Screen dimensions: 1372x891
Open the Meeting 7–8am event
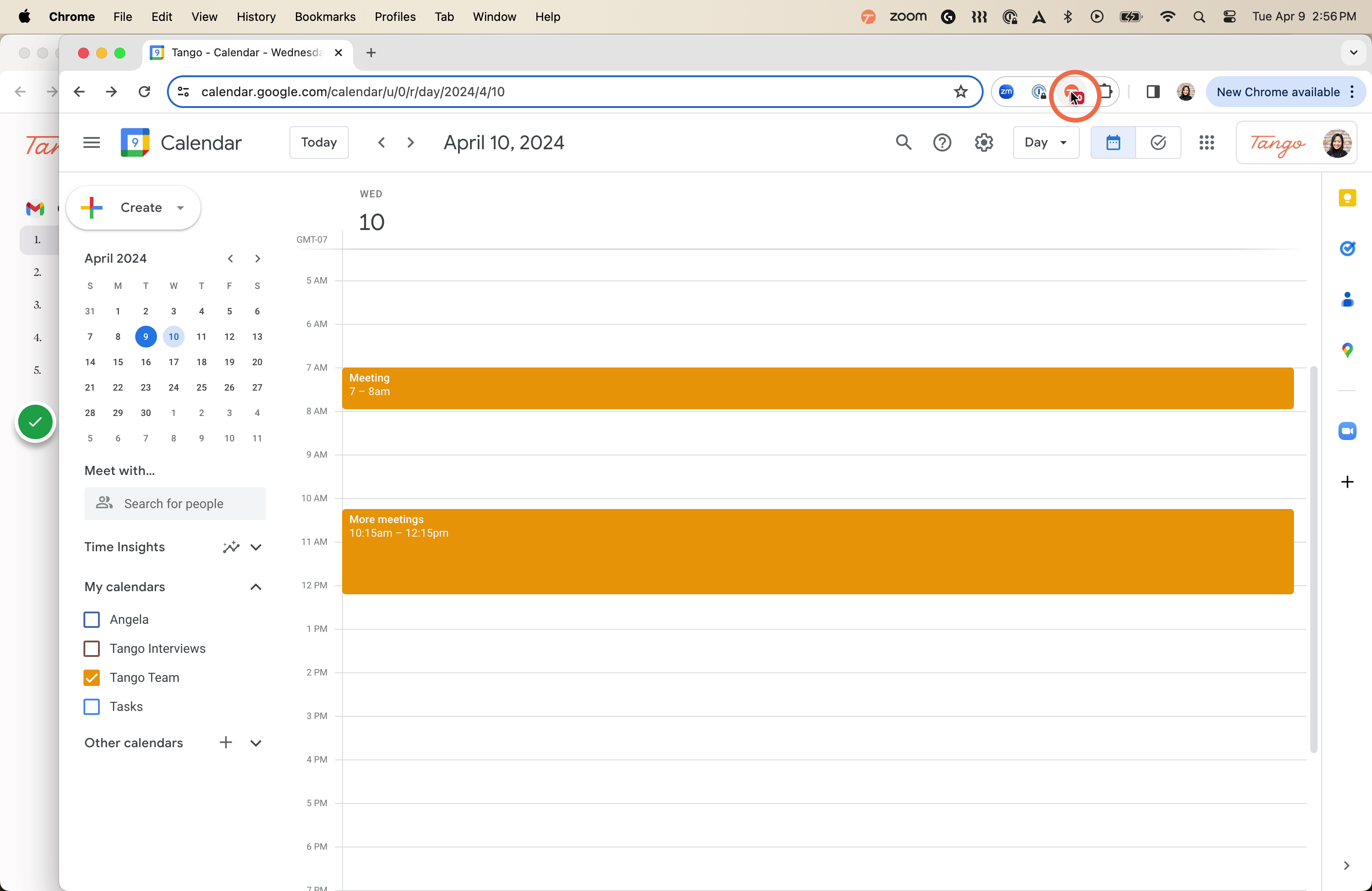[x=818, y=388]
